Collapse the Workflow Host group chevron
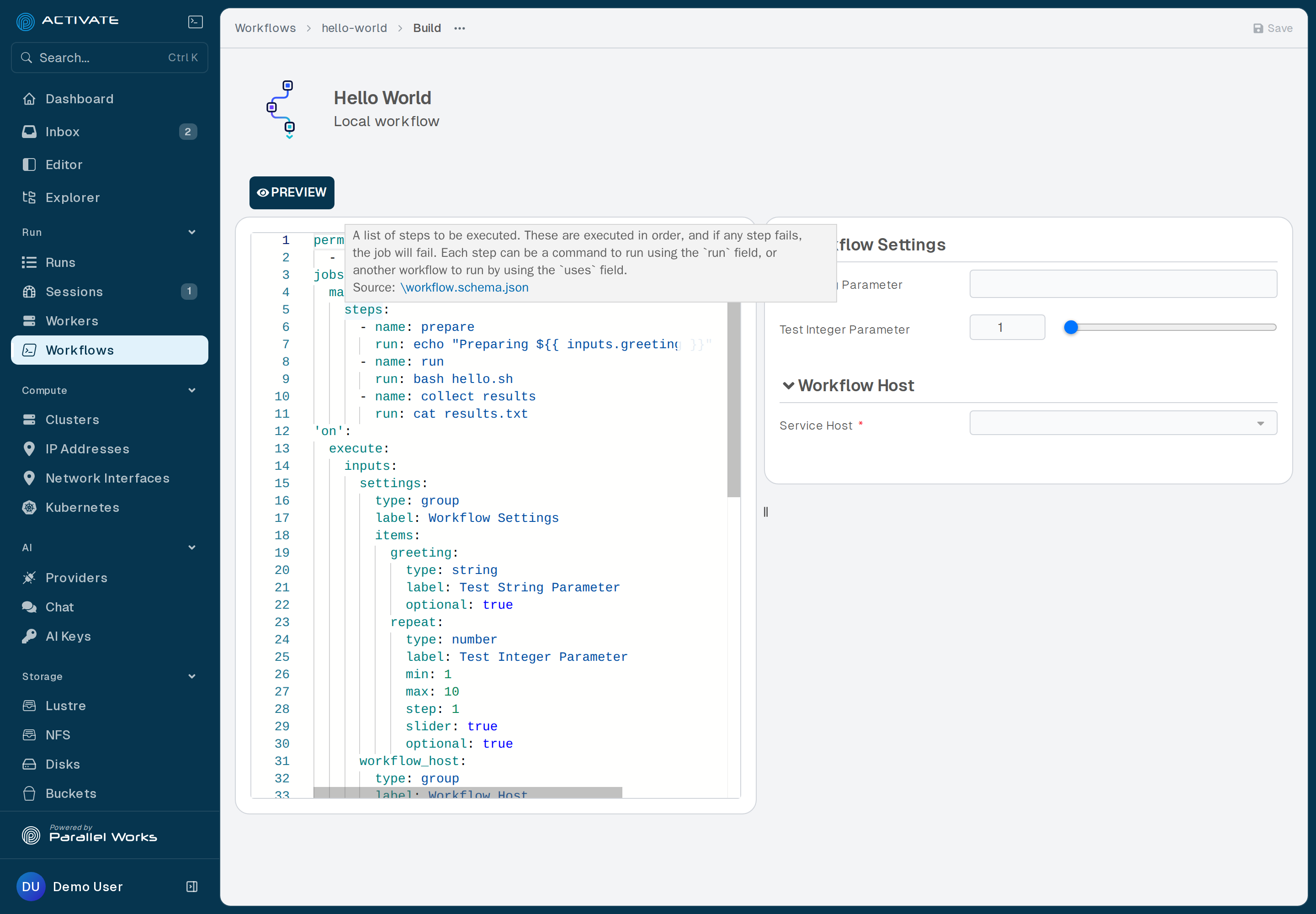This screenshot has width=1316, height=914. coord(789,385)
